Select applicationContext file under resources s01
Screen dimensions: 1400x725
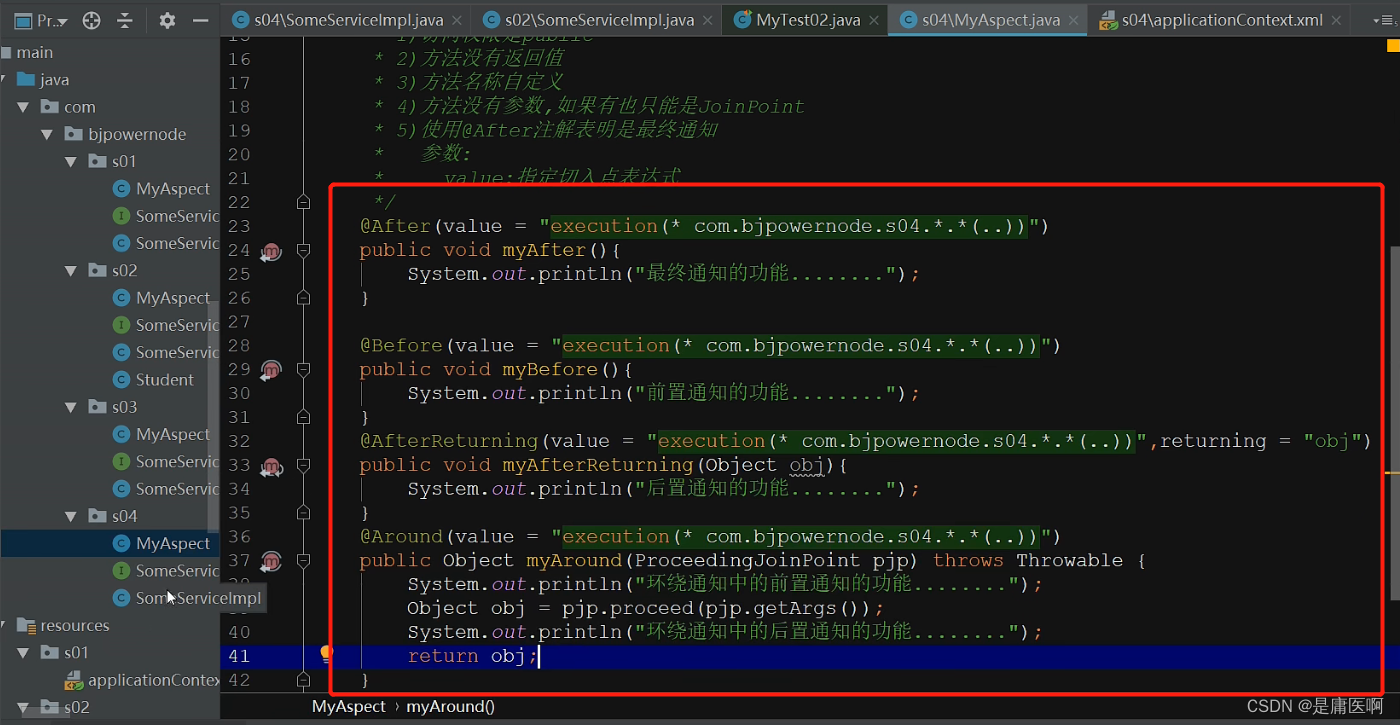click(142, 680)
